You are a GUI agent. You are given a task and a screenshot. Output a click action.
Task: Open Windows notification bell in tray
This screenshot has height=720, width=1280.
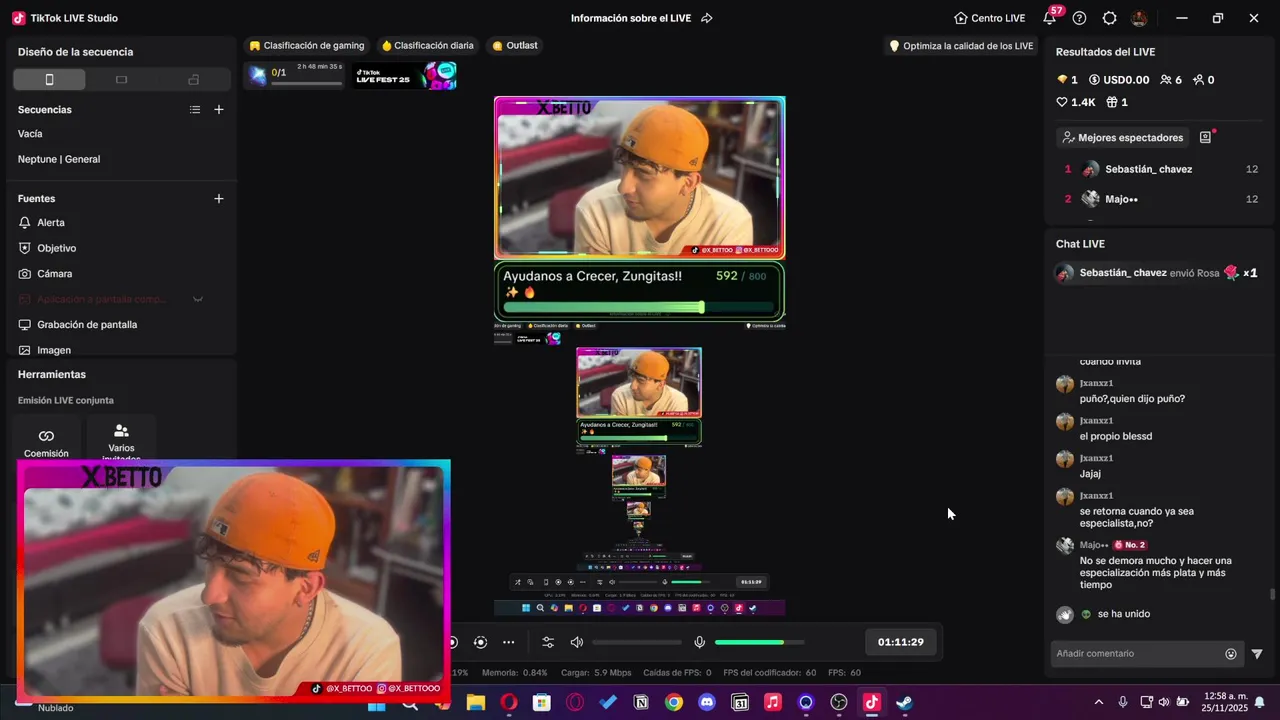click(1260, 702)
